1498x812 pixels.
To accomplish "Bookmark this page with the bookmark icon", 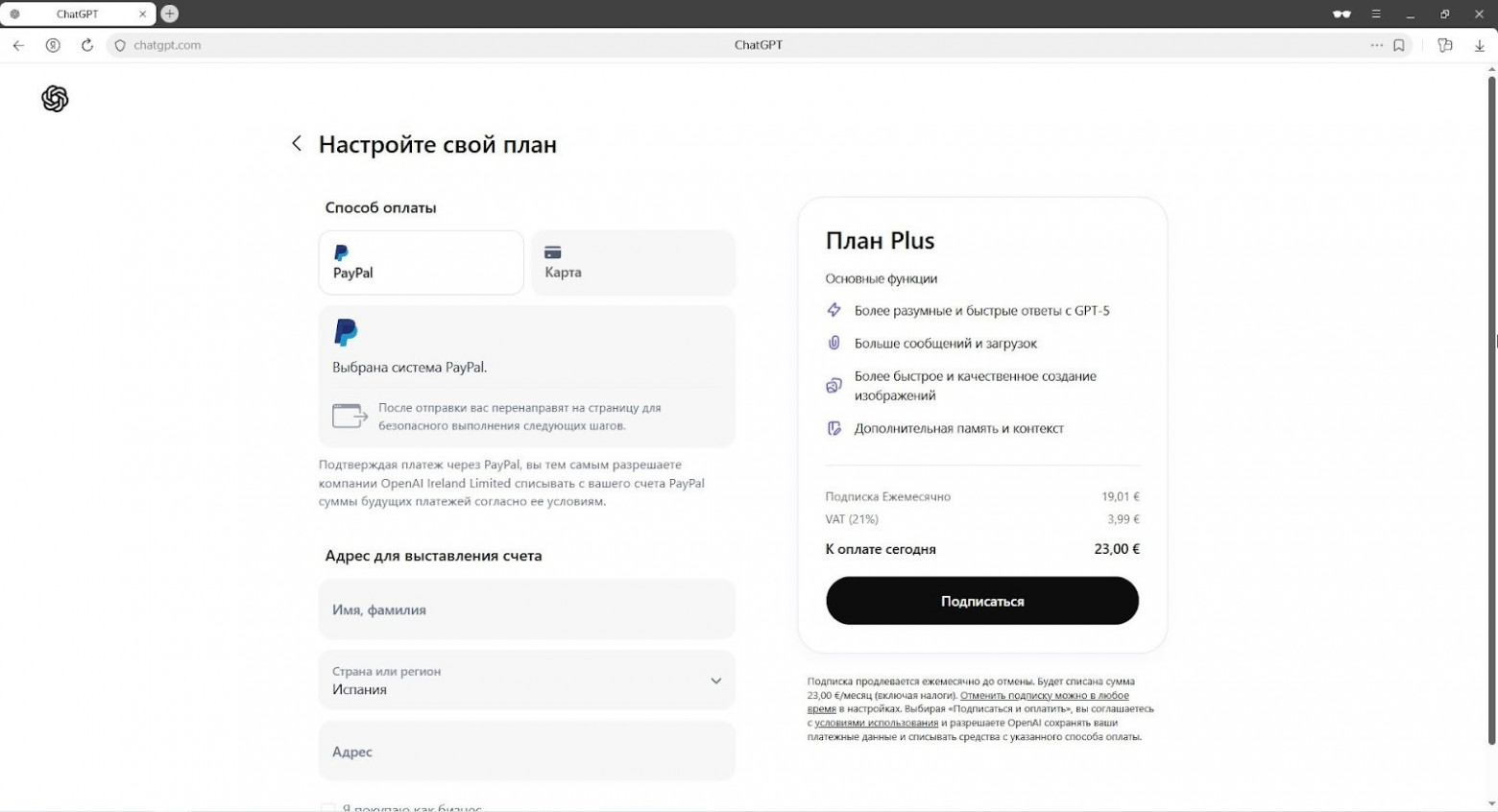I will (x=1399, y=45).
